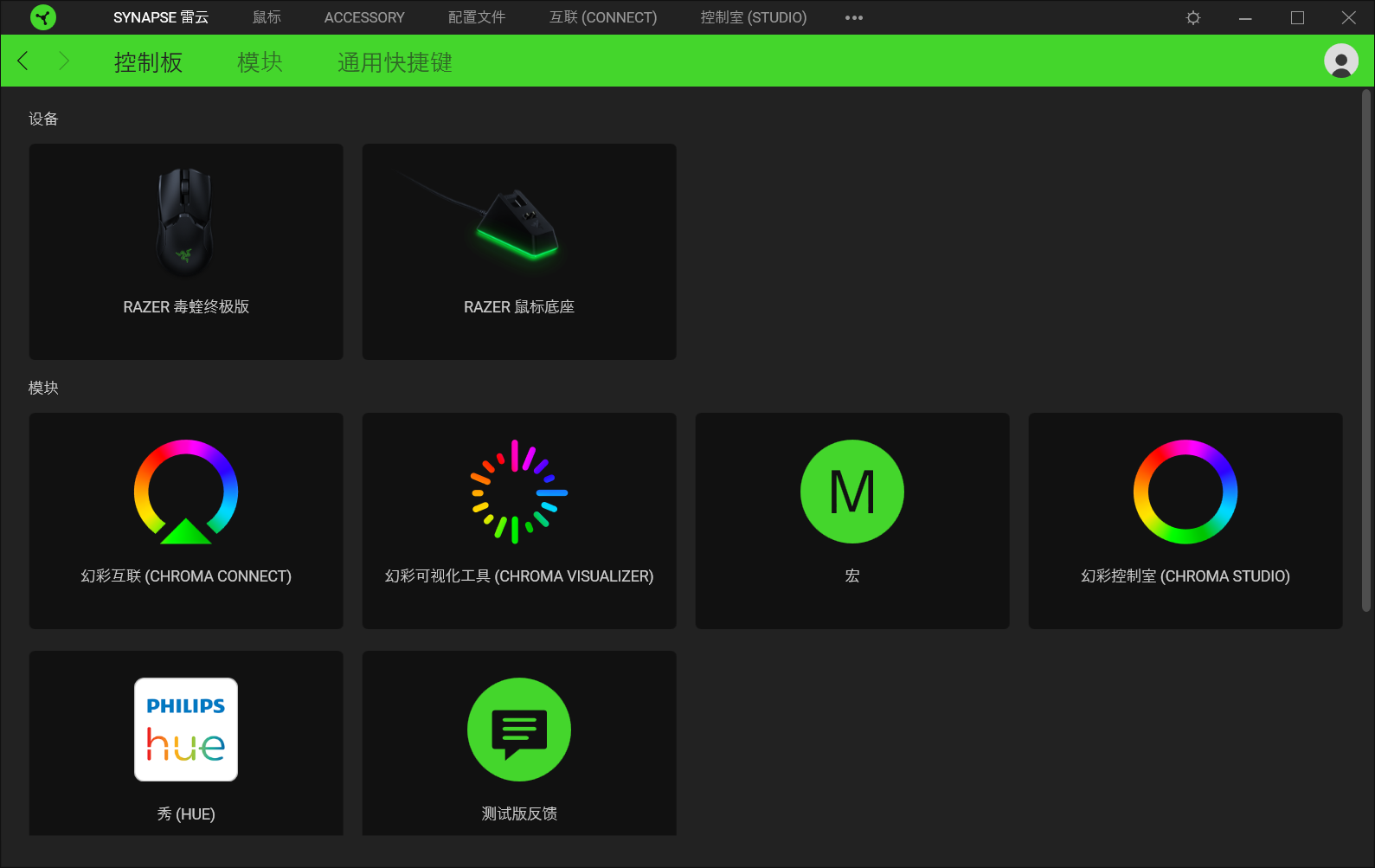Screen dimensions: 1375x868
Task: Select the 控制板 sub-tab
Action: (x=148, y=62)
